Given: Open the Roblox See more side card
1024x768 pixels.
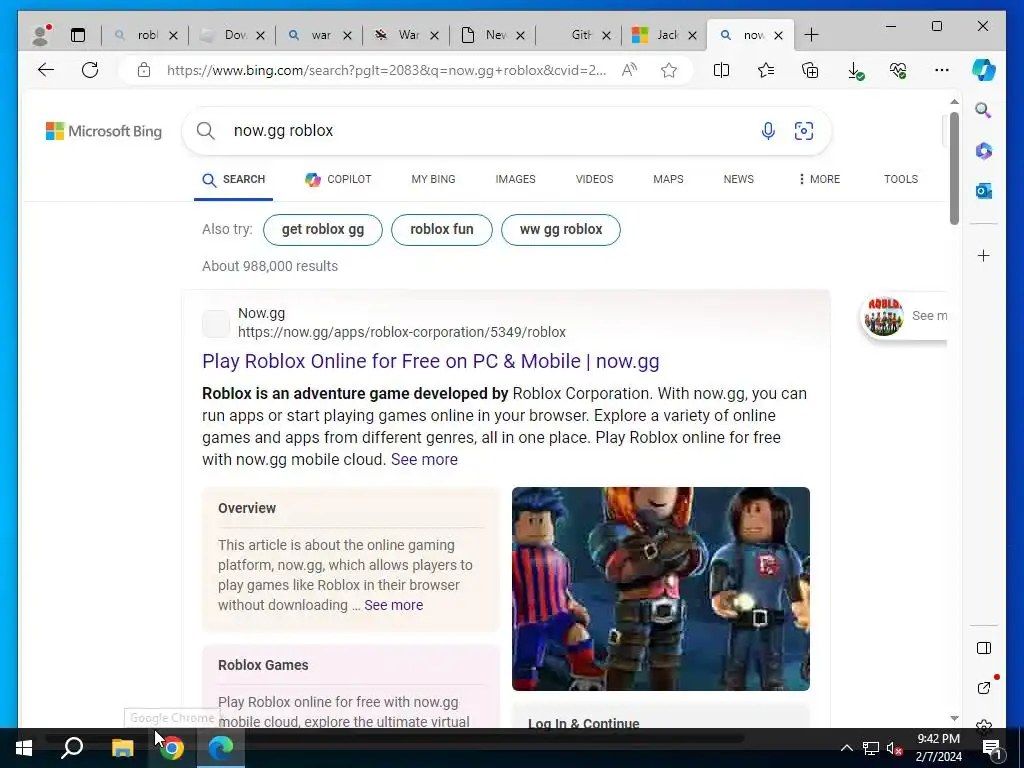Looking at the screenshot, I should click(903, 316).
